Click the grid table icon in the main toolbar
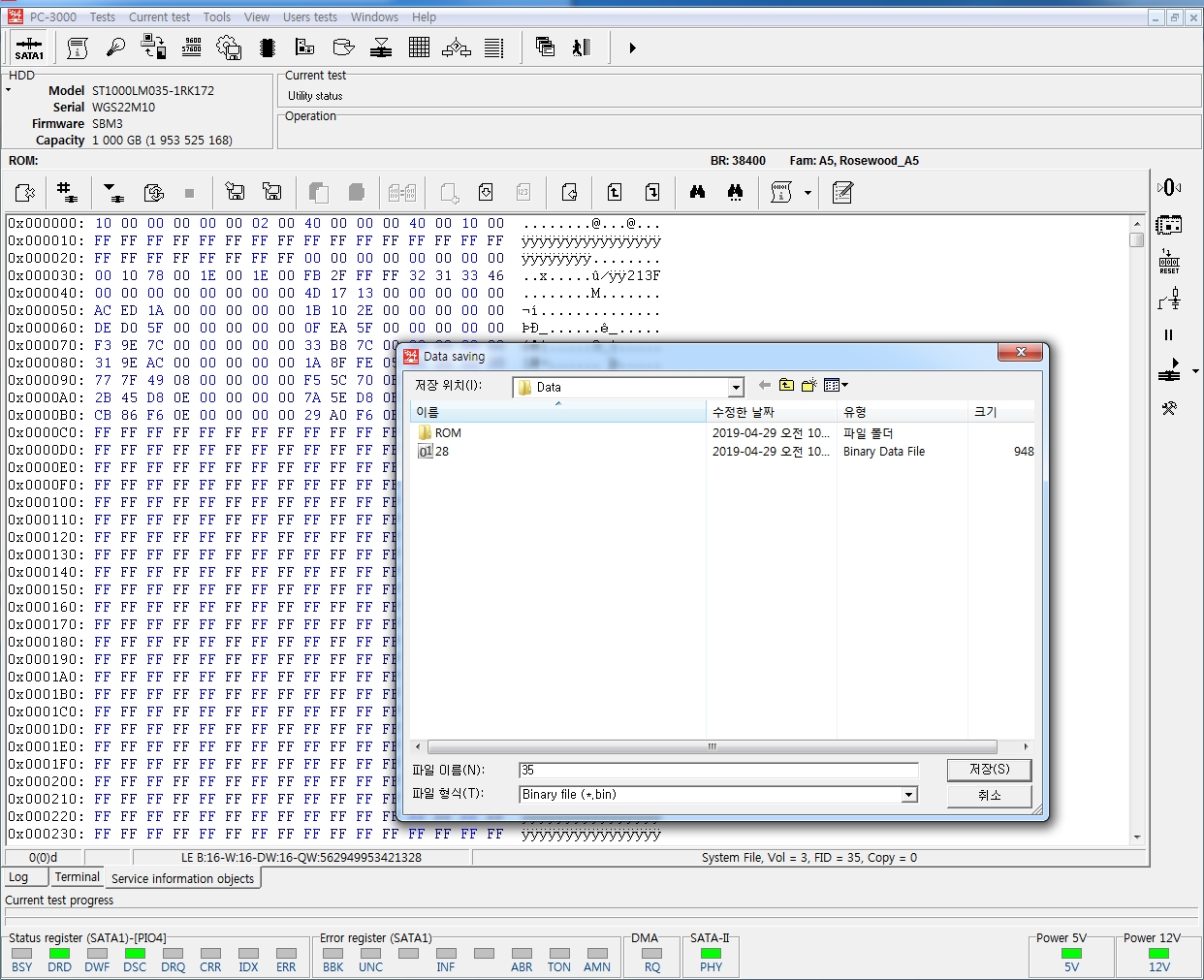Viewport: 1204px width, 980px height. click(x=419, y=47)
